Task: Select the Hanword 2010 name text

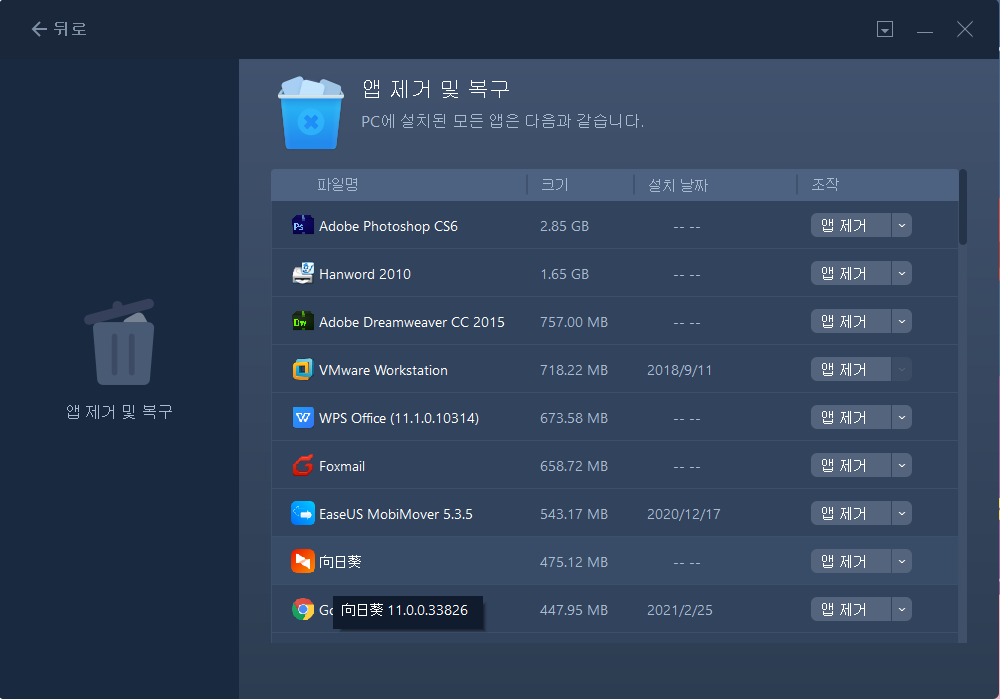Action: 365,274
